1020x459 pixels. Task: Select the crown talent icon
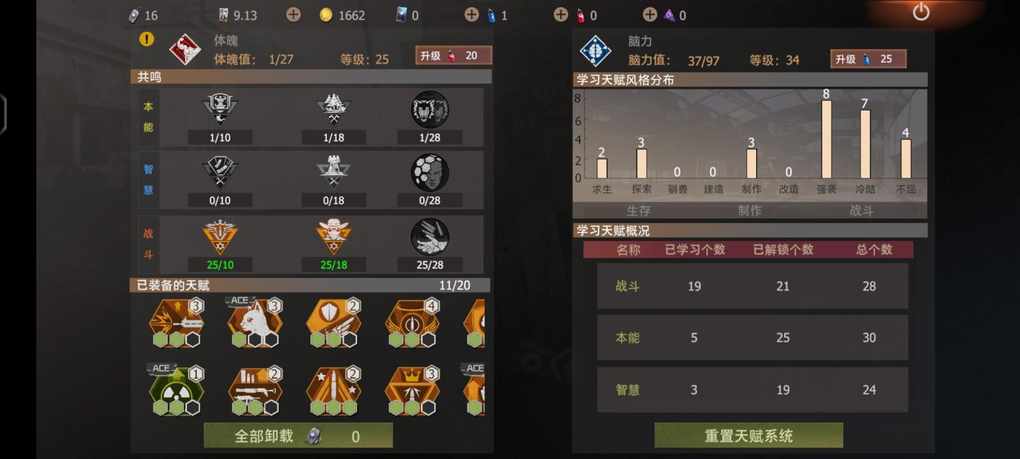click(x=412, y=389)
